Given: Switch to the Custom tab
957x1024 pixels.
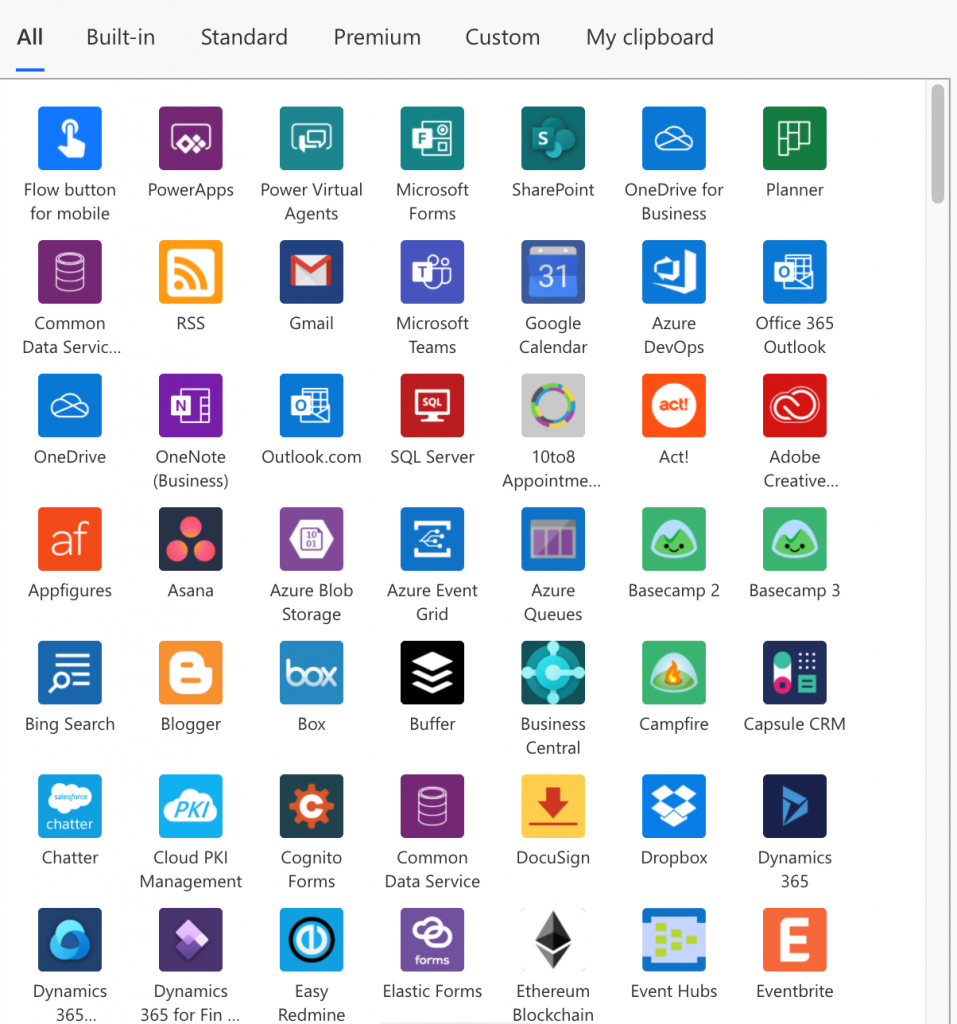Looking at the screenshot, I should [x=502, y=37].
